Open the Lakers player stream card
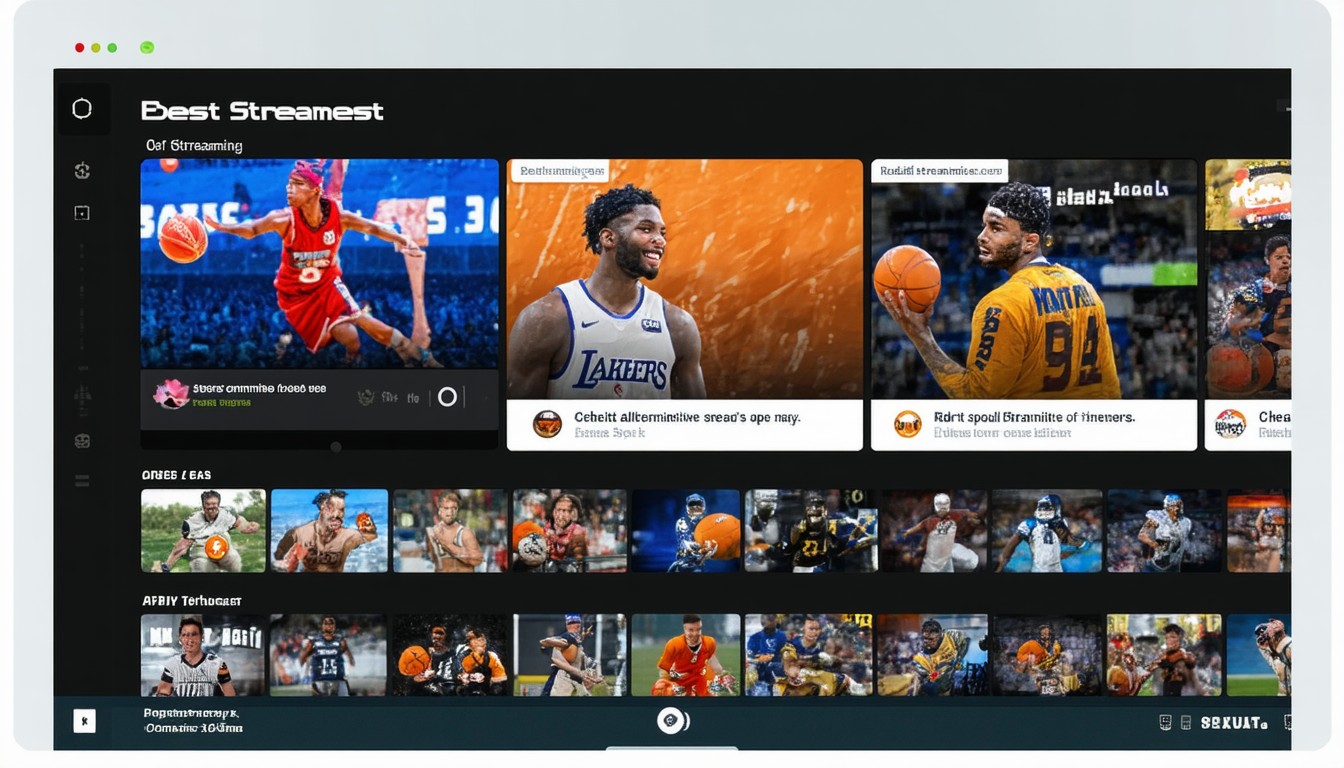This screenshot has height=768, width=1344. pyautogui.click(x=684, y=280)
